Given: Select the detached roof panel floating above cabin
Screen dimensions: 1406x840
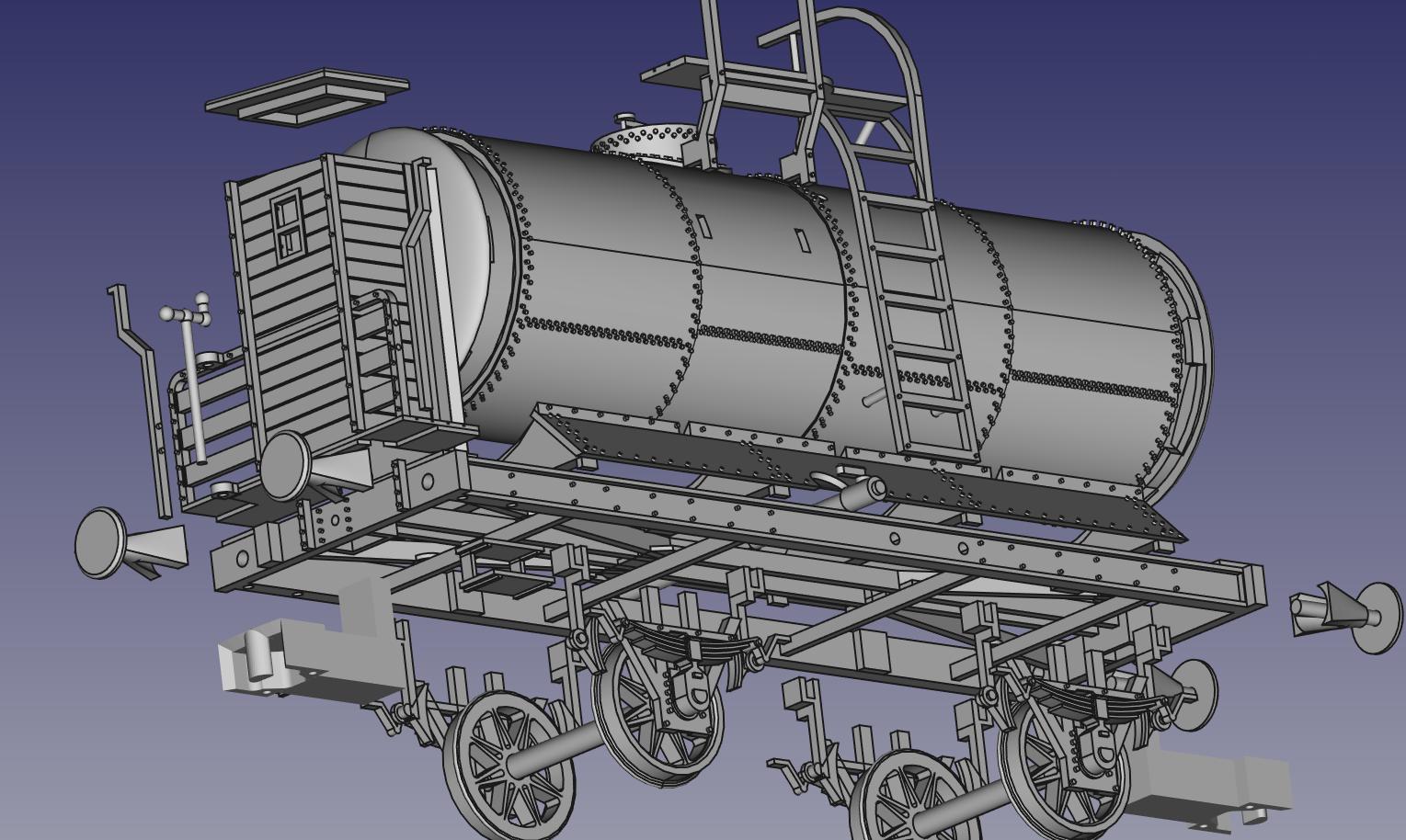Looking at the screenshot, I should coord(307,96).
